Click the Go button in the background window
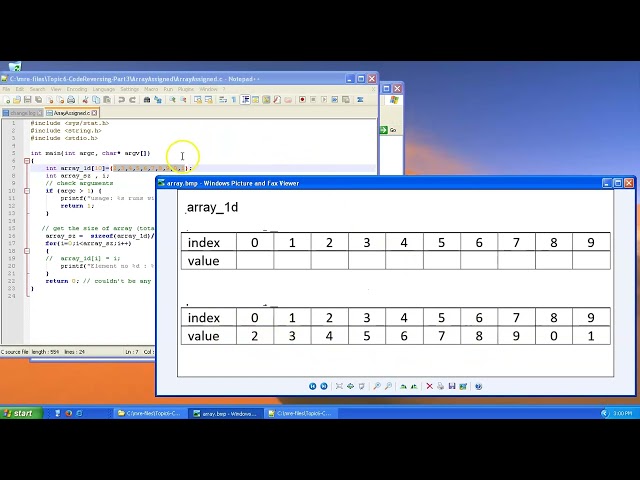The image size is (640, 480). click(389, 130)
